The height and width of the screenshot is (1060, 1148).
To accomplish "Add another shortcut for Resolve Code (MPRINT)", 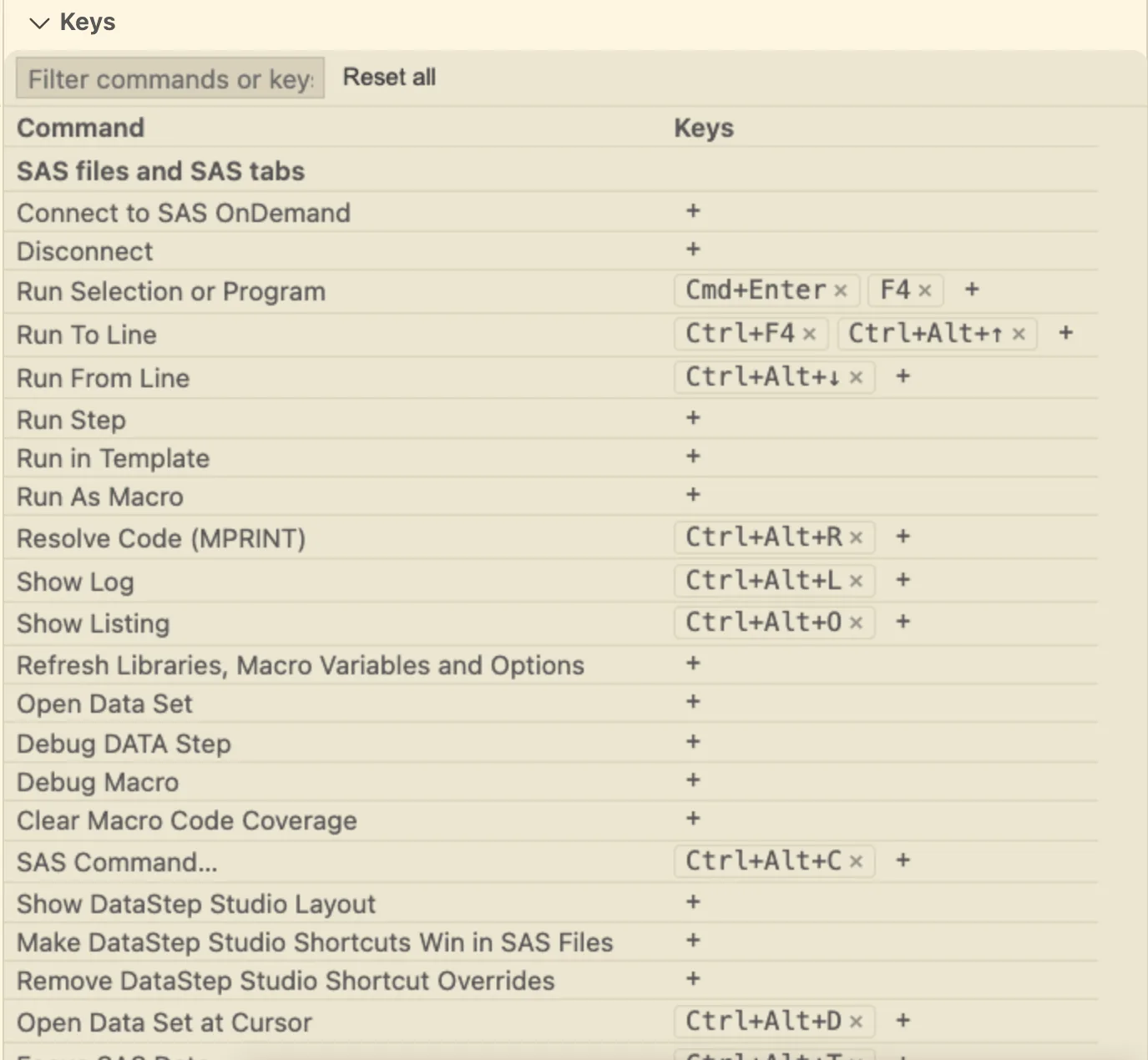I will point(903,537).
